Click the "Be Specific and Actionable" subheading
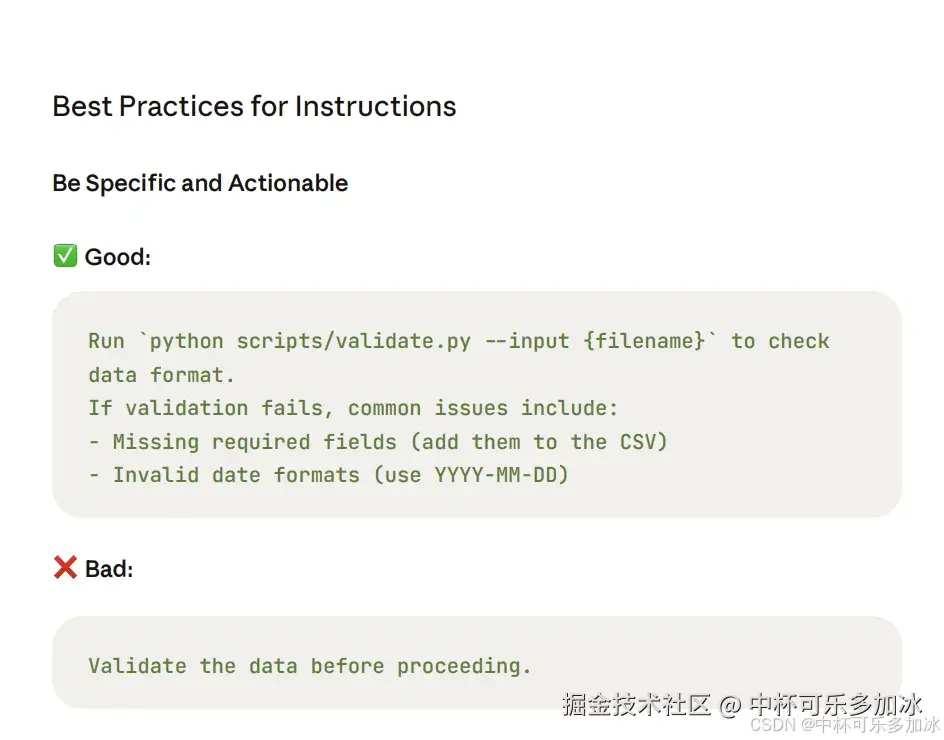Image resolution: width=944 pixels, height=740 pixels. coord(200,184)
